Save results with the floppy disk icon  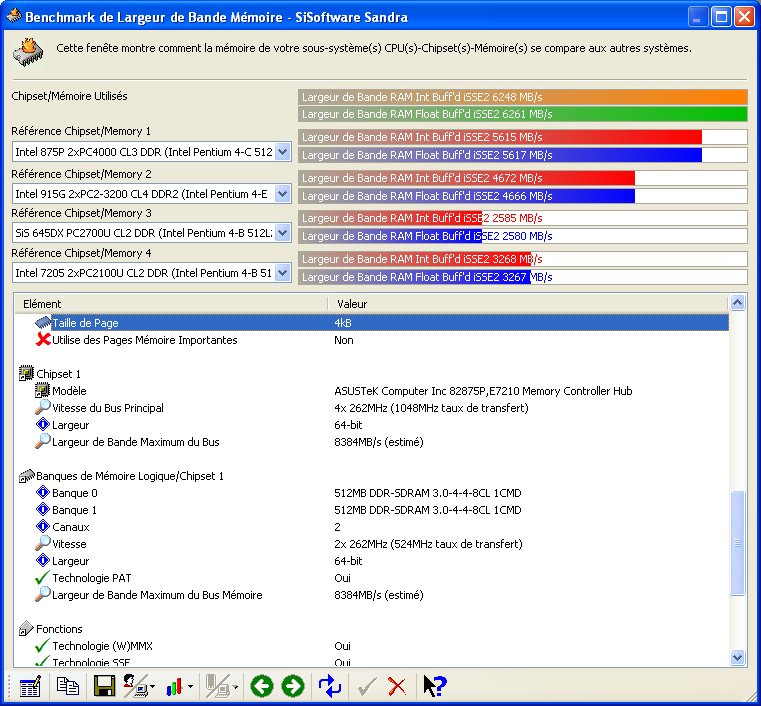[x=104, y=687]
